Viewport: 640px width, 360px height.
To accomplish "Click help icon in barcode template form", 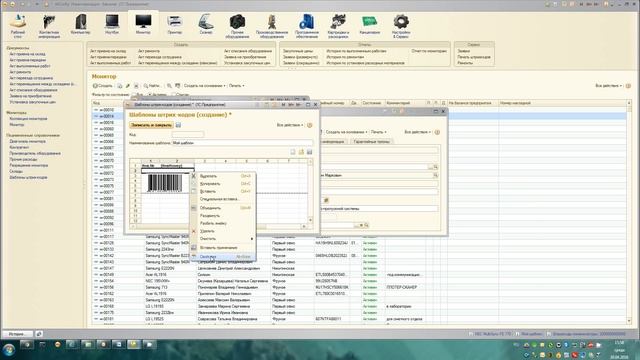I will pyautogui.click(x=309, y=125).
